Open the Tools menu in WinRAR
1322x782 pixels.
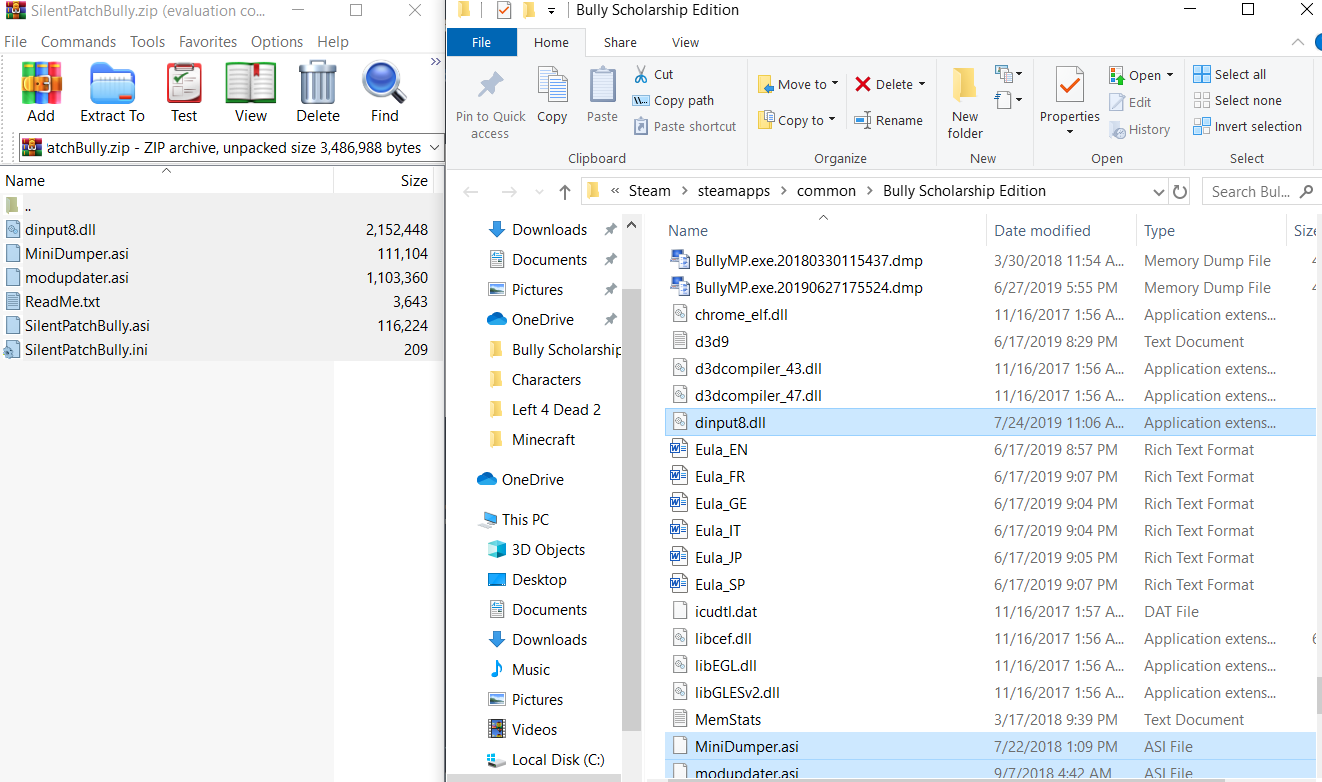(147, 42)
